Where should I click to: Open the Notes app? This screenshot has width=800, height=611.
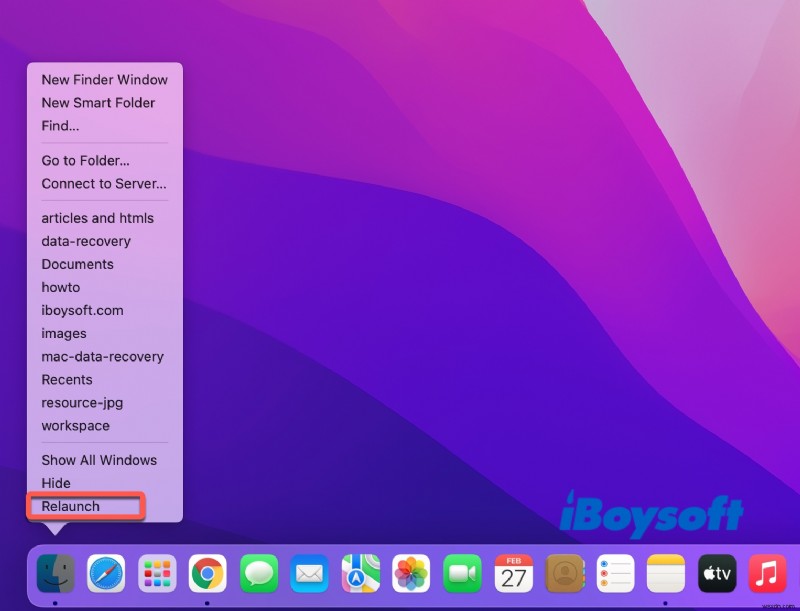(x=666, y=573)
